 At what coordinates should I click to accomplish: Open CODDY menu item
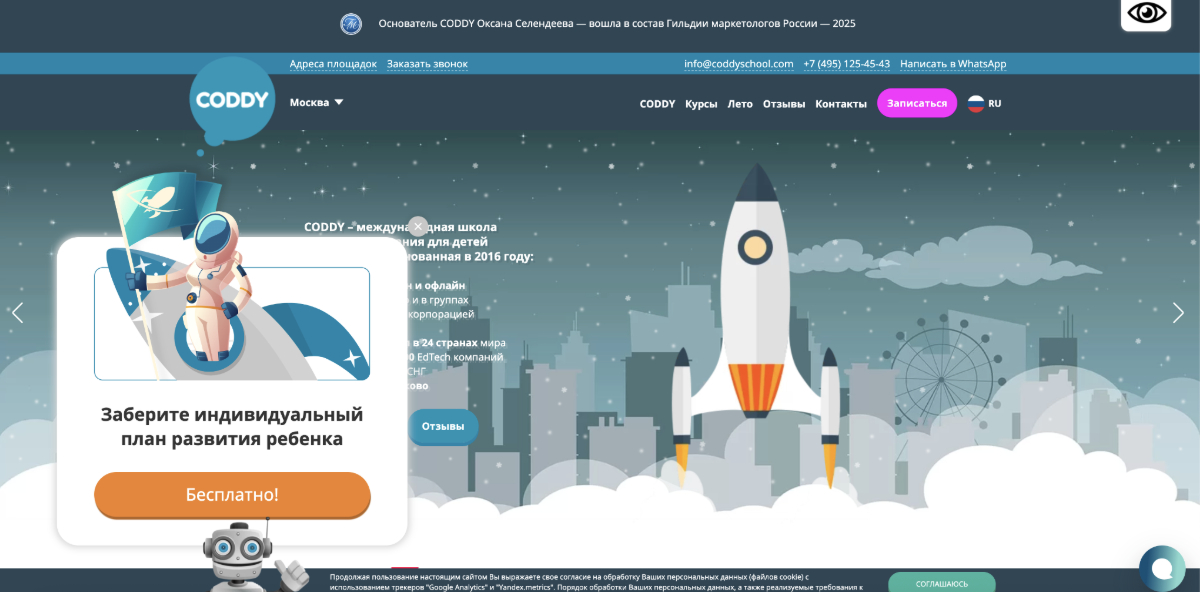pos(657,104)
